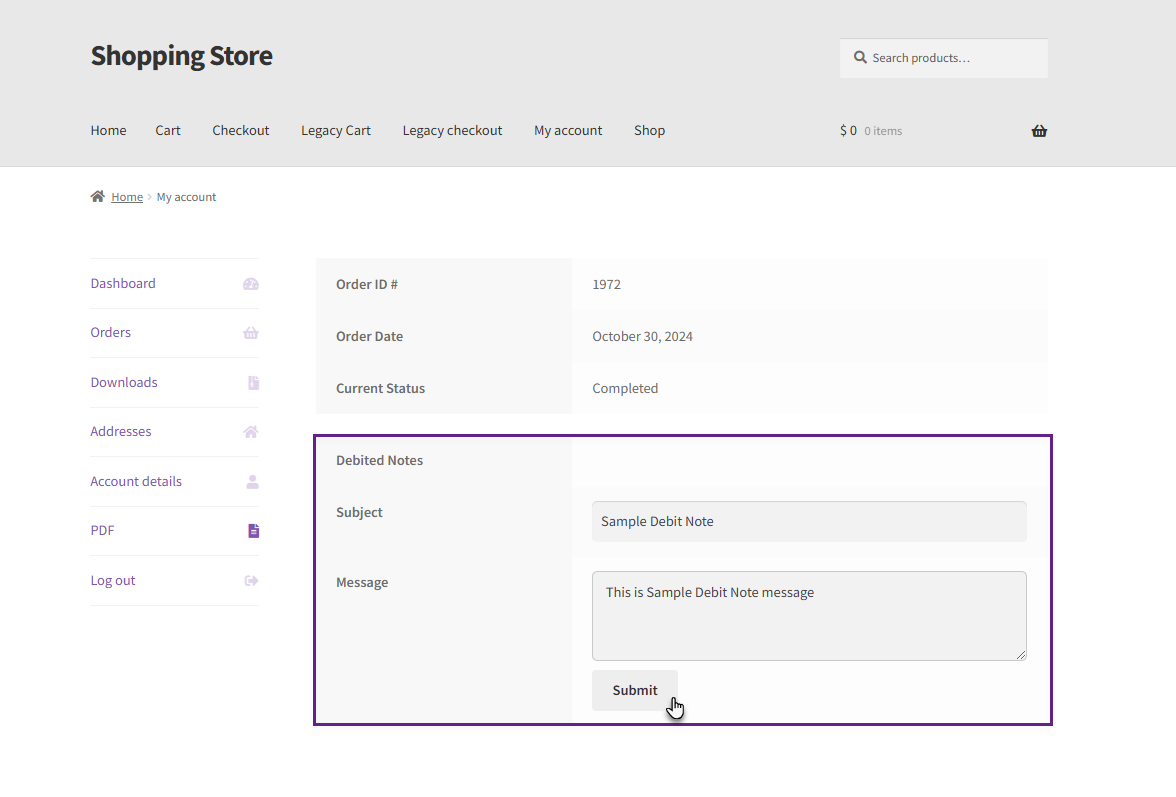The image size is (1176, 797).
Task: Click the Log out arrow icon
Action: [x=251, y=580]
